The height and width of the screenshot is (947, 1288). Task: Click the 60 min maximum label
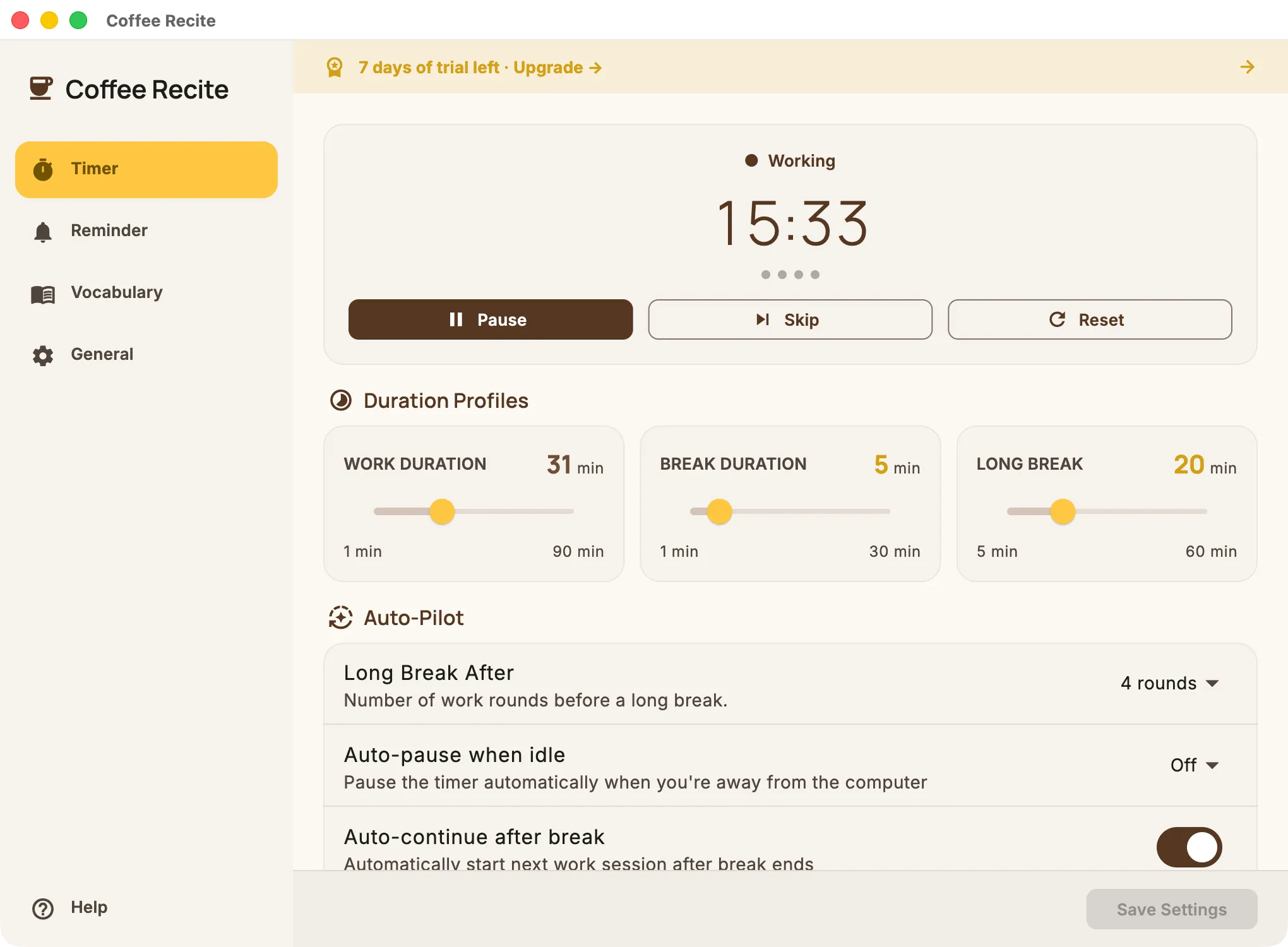click(x=1211, y=551)
